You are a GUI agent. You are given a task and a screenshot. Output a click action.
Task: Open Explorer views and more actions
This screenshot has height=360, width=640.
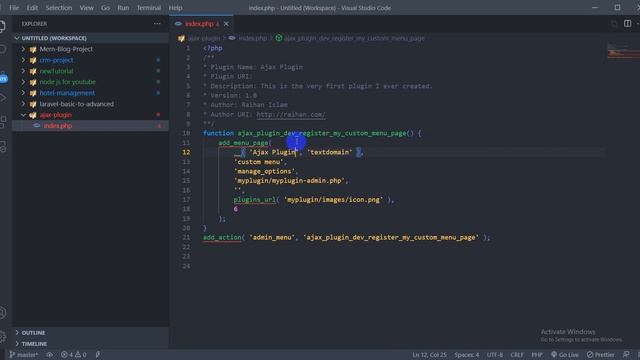[157, 24]
